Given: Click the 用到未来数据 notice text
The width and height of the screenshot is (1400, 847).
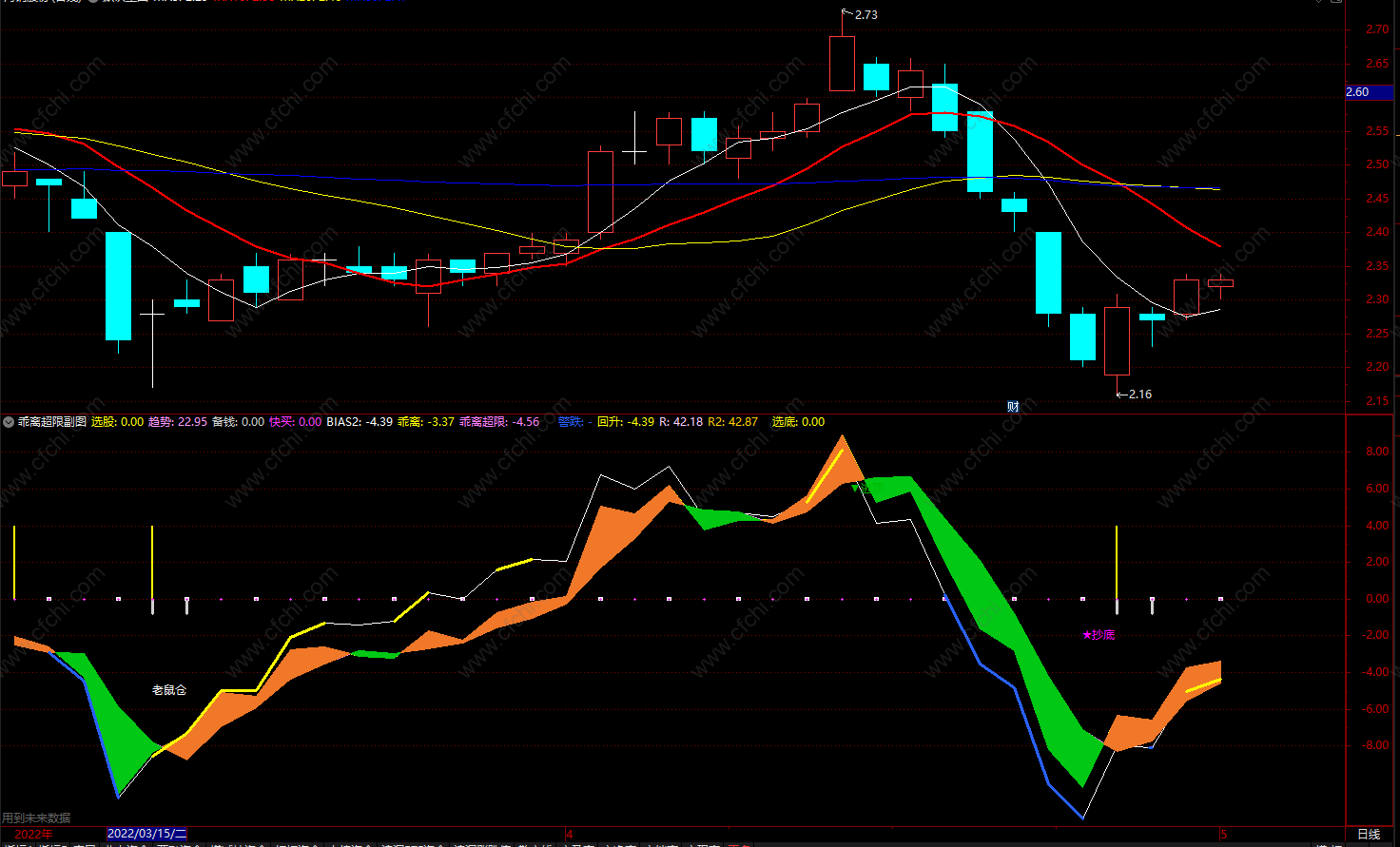Looking at the screenshot, I should pos(36,818).
